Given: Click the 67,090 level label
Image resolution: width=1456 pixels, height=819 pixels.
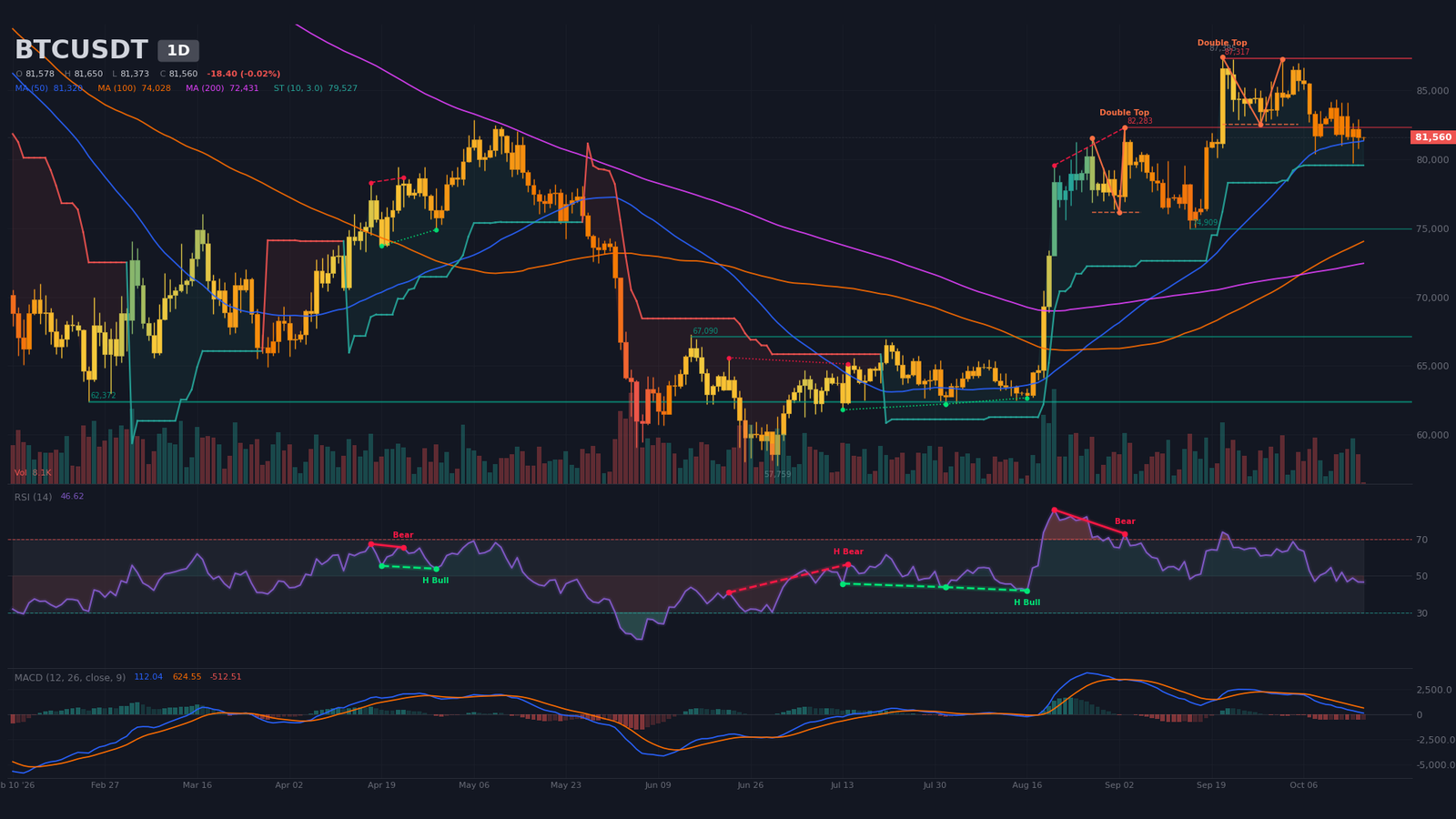Looking at the screenshot, I should click(705, 331).
